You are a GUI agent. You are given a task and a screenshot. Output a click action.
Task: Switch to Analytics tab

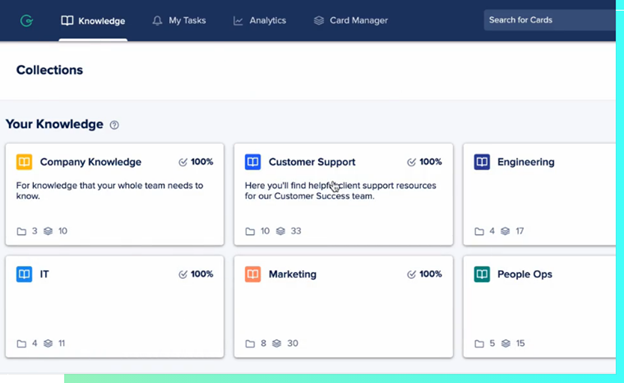click(259, 20)
